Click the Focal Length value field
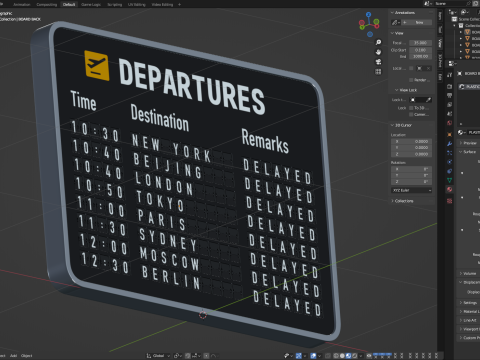 pos(420,43)
